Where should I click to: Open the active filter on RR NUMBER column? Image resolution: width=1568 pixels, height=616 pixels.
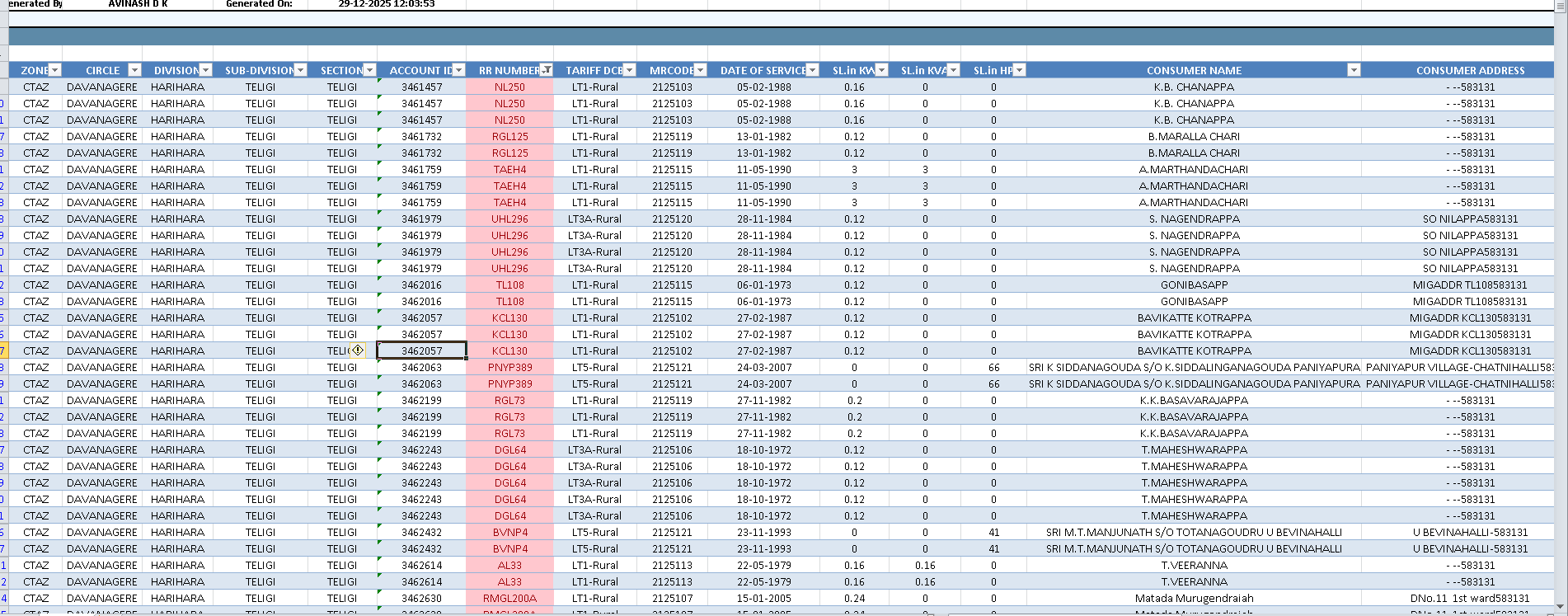pyautogui.click(x=546, y=70)
